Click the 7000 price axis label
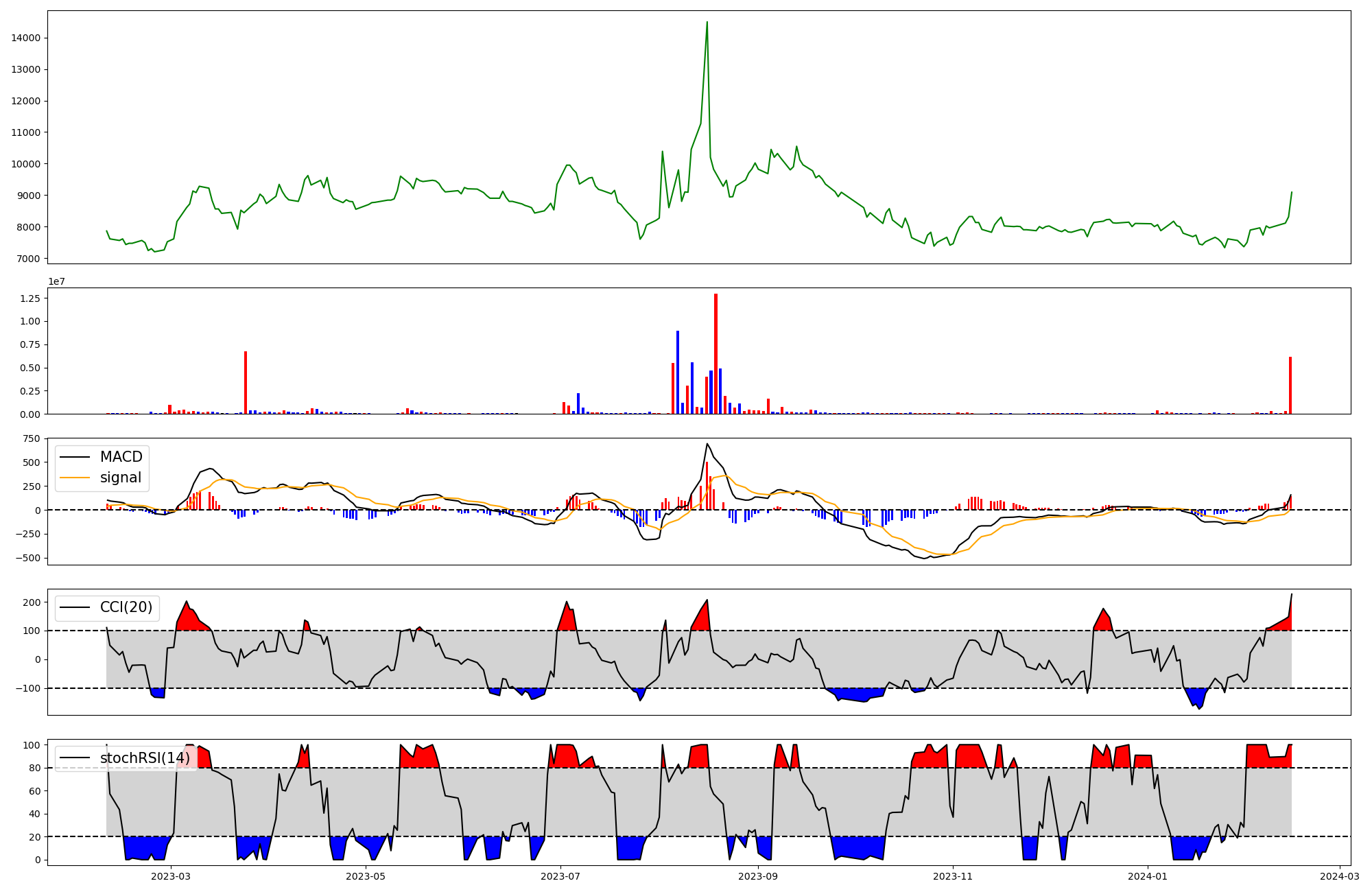This screenshot has width=1372, height=892. tap(29, 259)
